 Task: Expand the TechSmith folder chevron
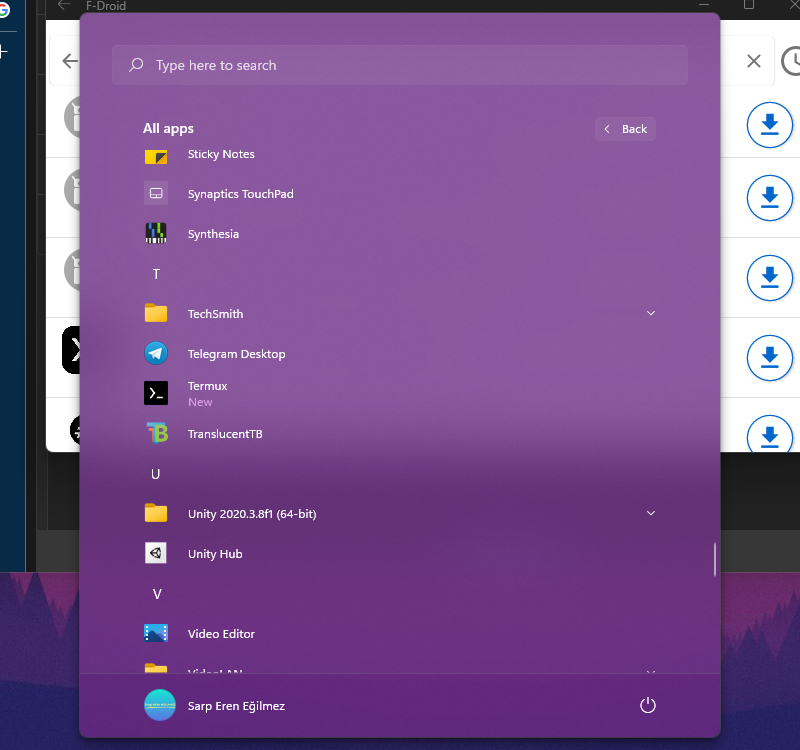tap(651, 313)
